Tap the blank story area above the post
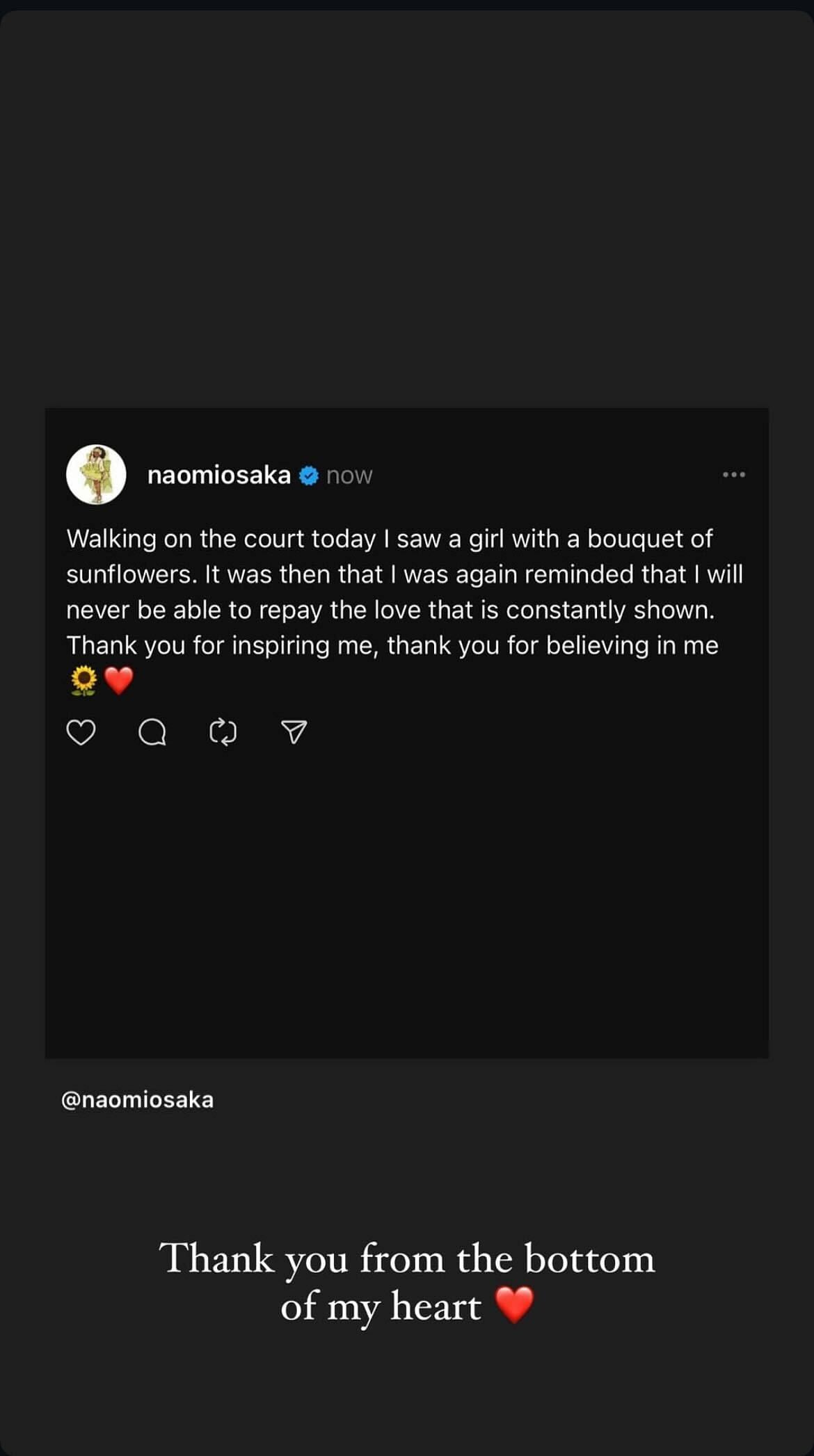This screenshot has width=814, height=1456. 407,209
